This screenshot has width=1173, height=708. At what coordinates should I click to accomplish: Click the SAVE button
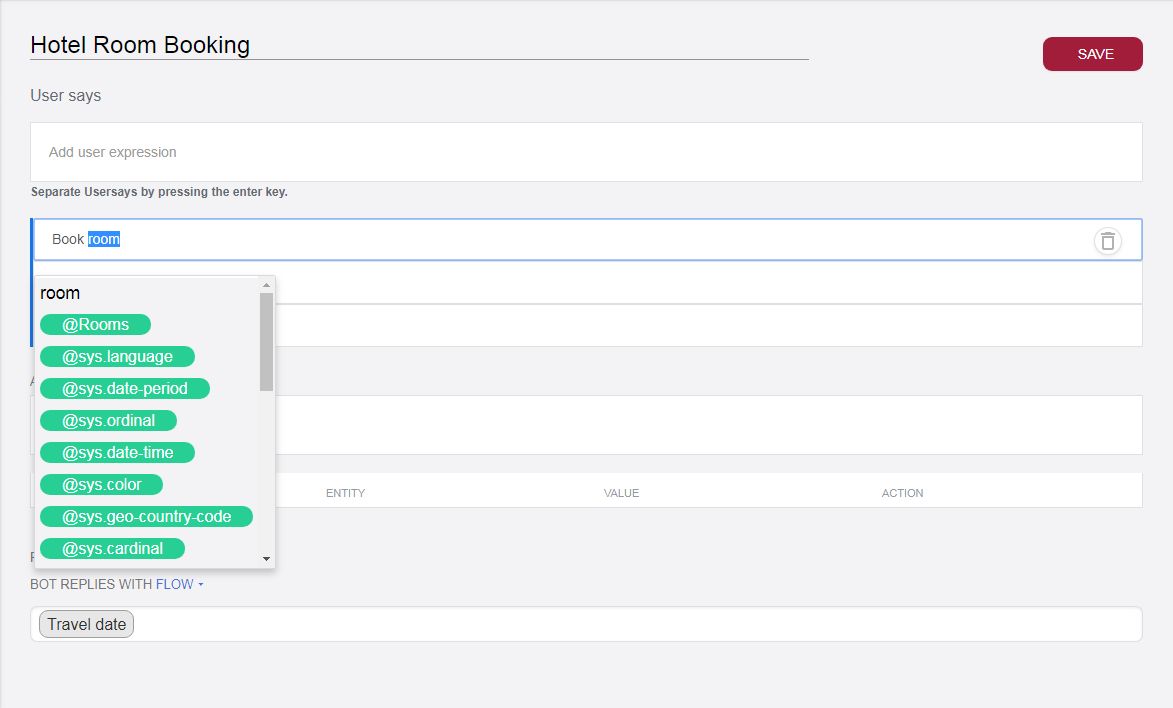click(x=1092, y=54)
